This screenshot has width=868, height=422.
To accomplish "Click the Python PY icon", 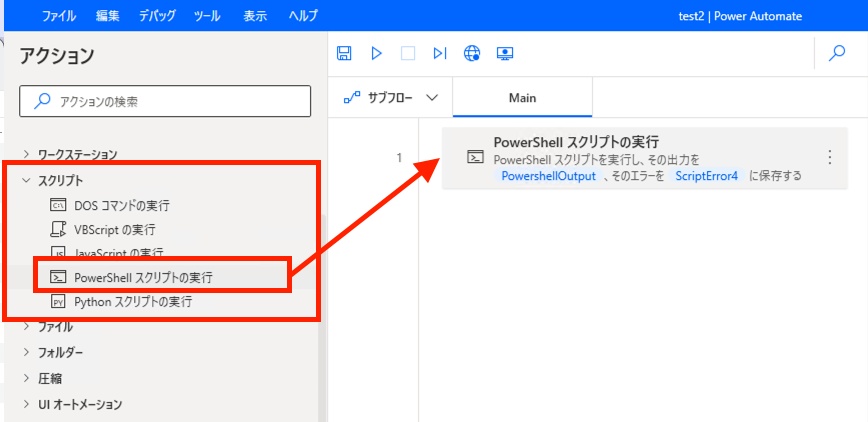I will (x=58, y=302).
